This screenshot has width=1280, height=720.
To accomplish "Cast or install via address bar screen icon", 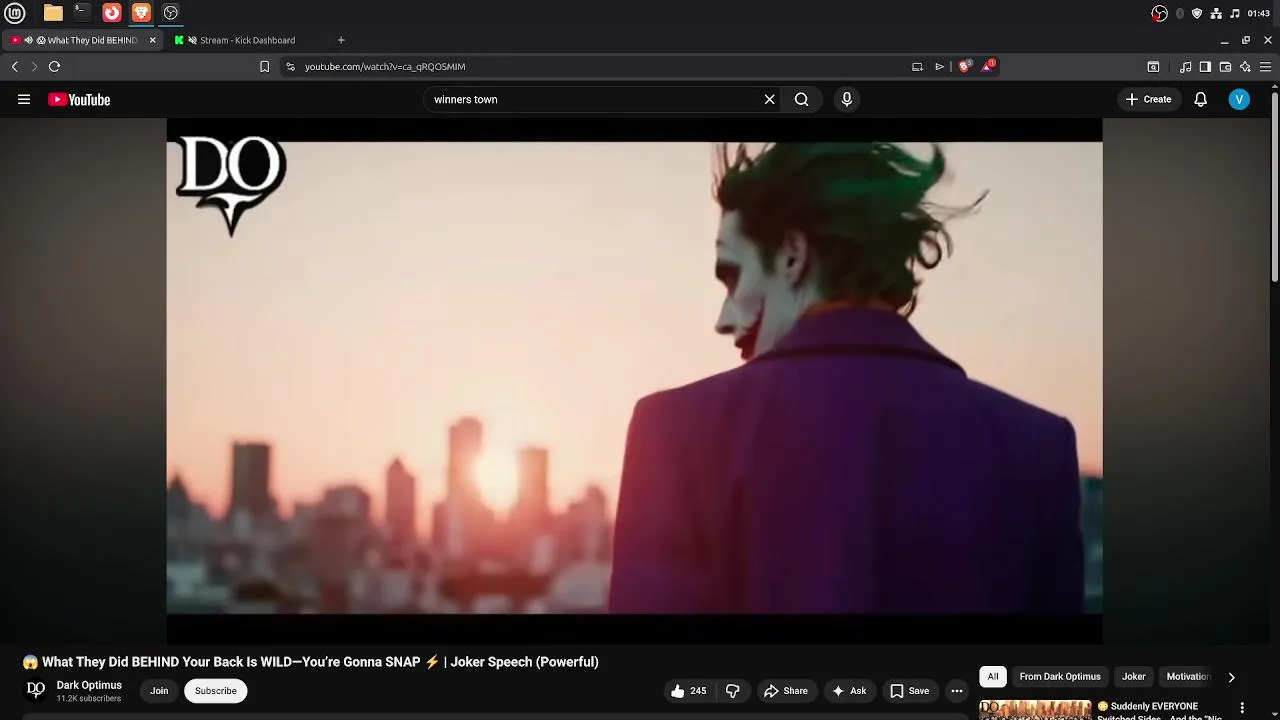I will tap(917, 66).
